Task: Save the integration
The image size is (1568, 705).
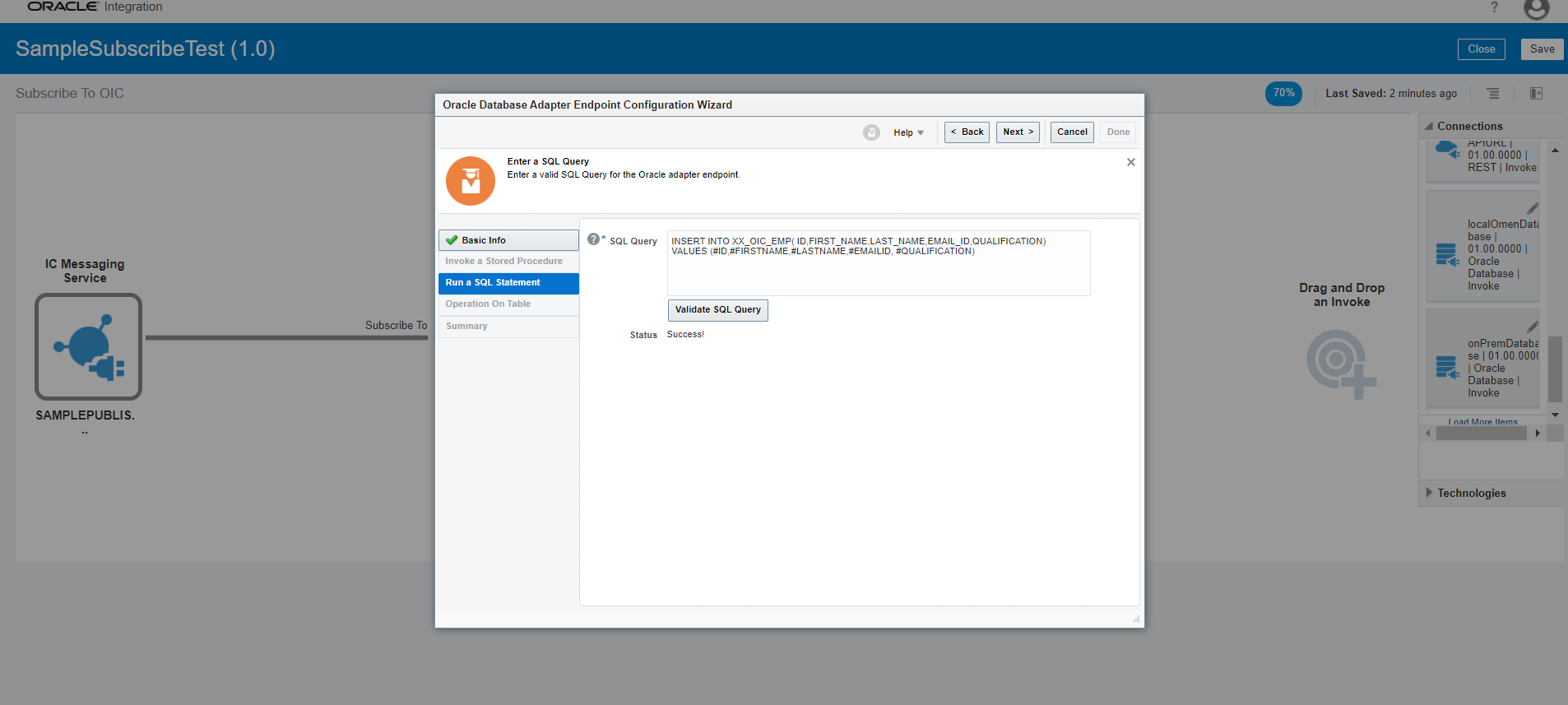Action: [x=1542, y=49]
